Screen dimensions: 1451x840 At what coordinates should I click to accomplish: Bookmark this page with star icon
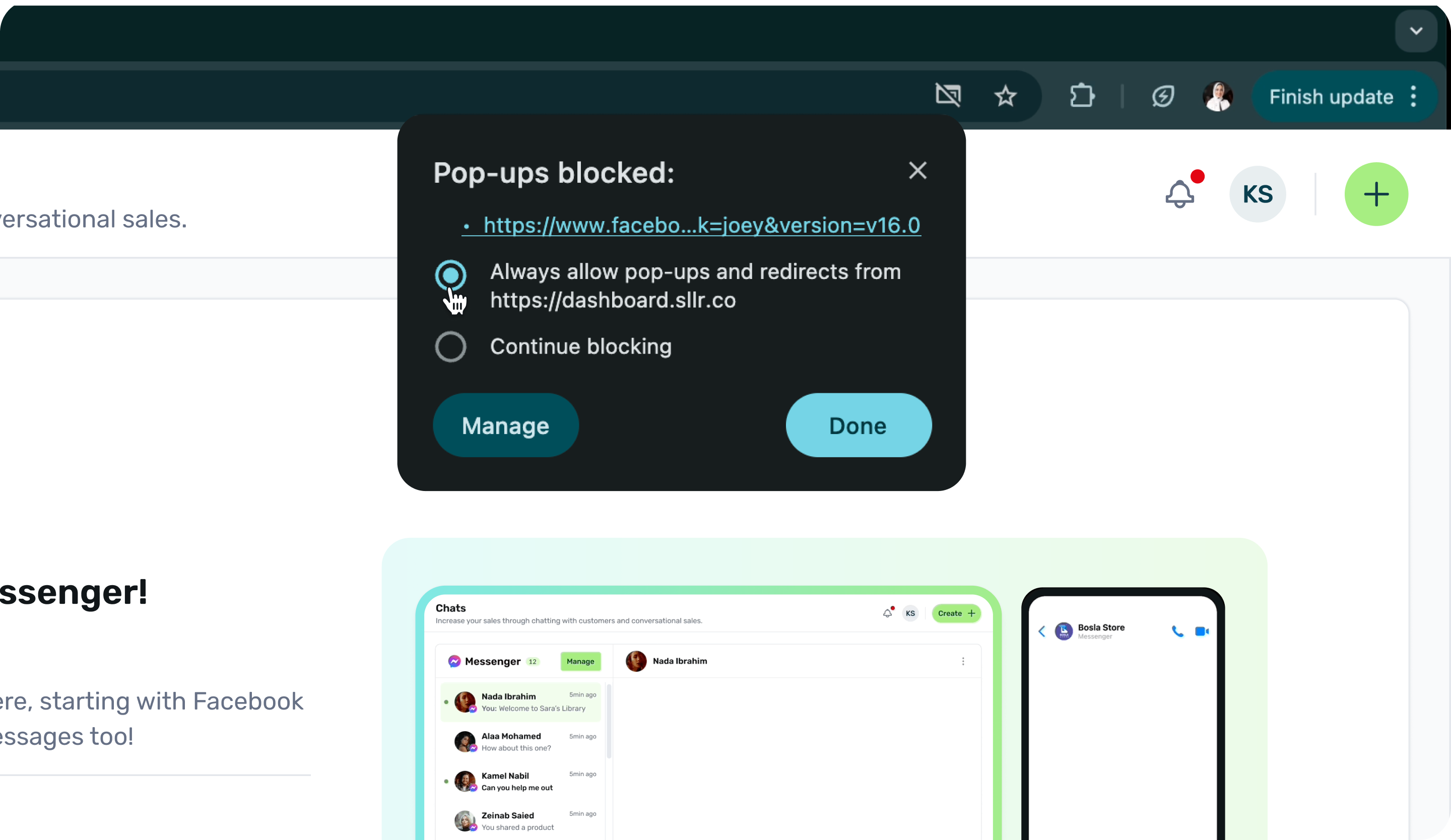[x=1005, y=96]
